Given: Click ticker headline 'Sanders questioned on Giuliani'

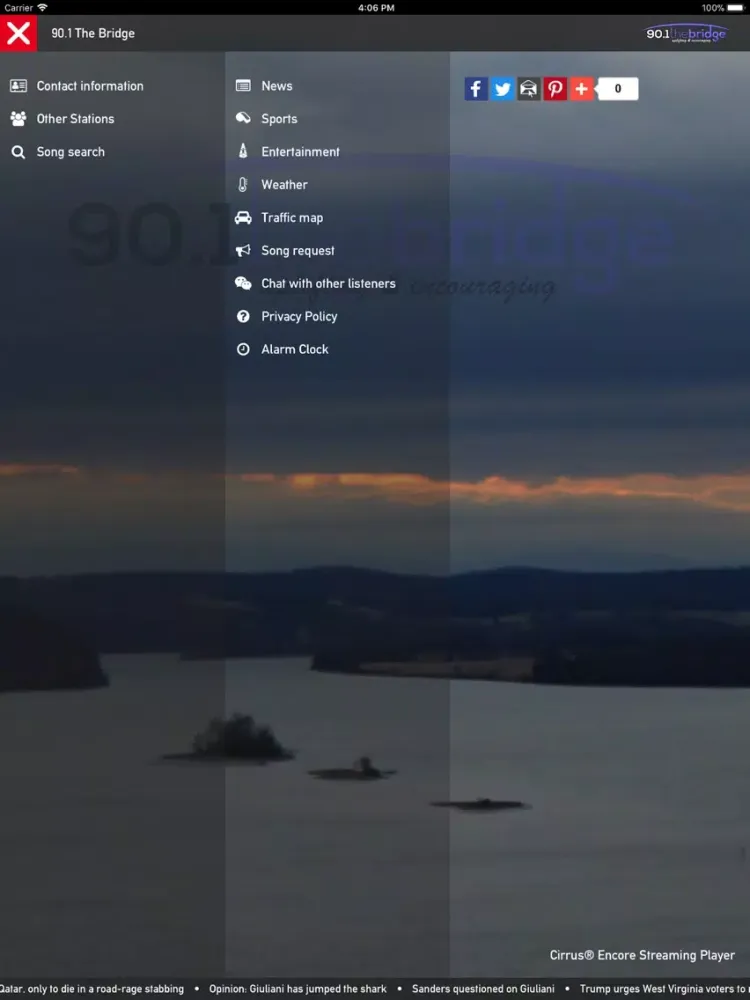Looking at the screenshot, I should (483, 989).
